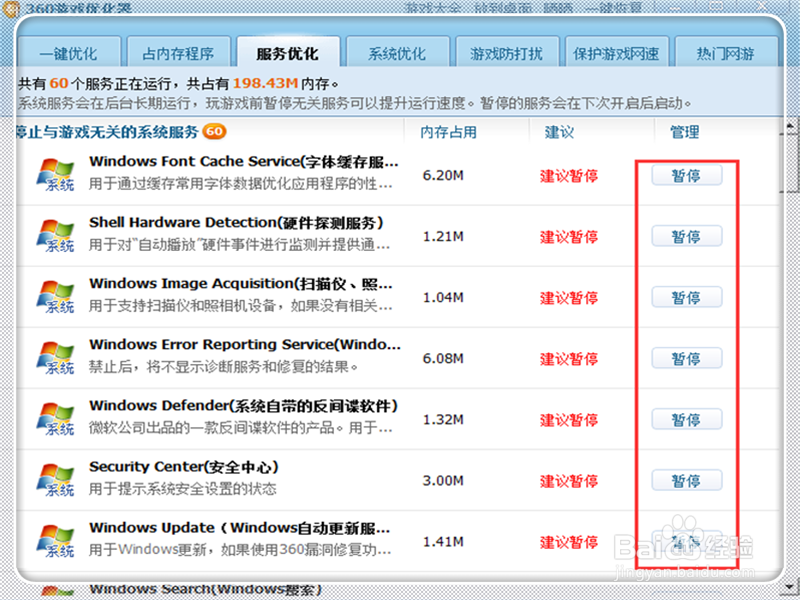Click the orange 60 services count badge
This screenshot has height=600, width=800.
point(214,132)
